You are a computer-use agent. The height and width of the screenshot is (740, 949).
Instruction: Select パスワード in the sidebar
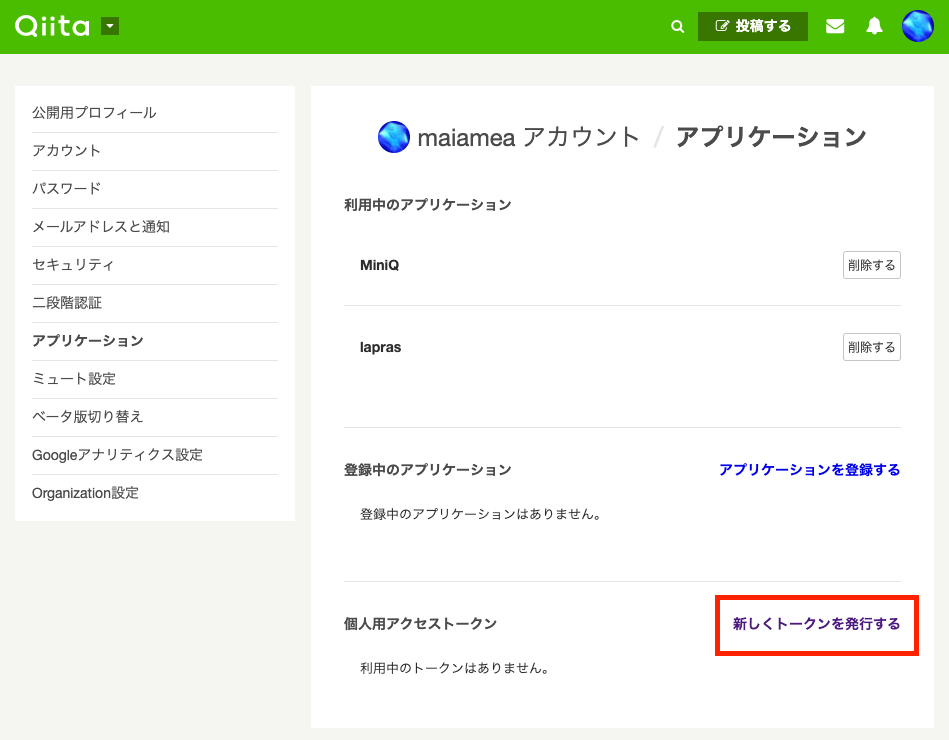67,189
